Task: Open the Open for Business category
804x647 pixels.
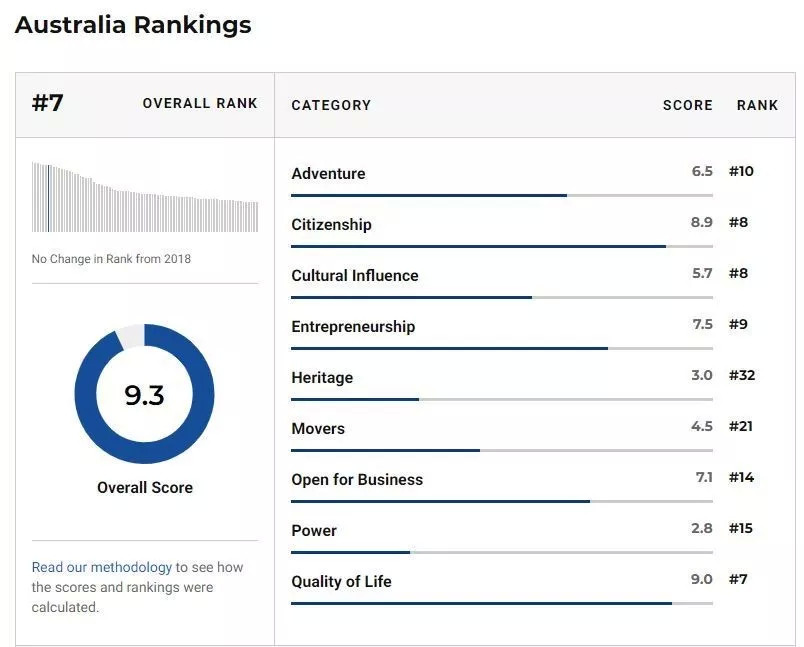Action: [x=357, y=480]
